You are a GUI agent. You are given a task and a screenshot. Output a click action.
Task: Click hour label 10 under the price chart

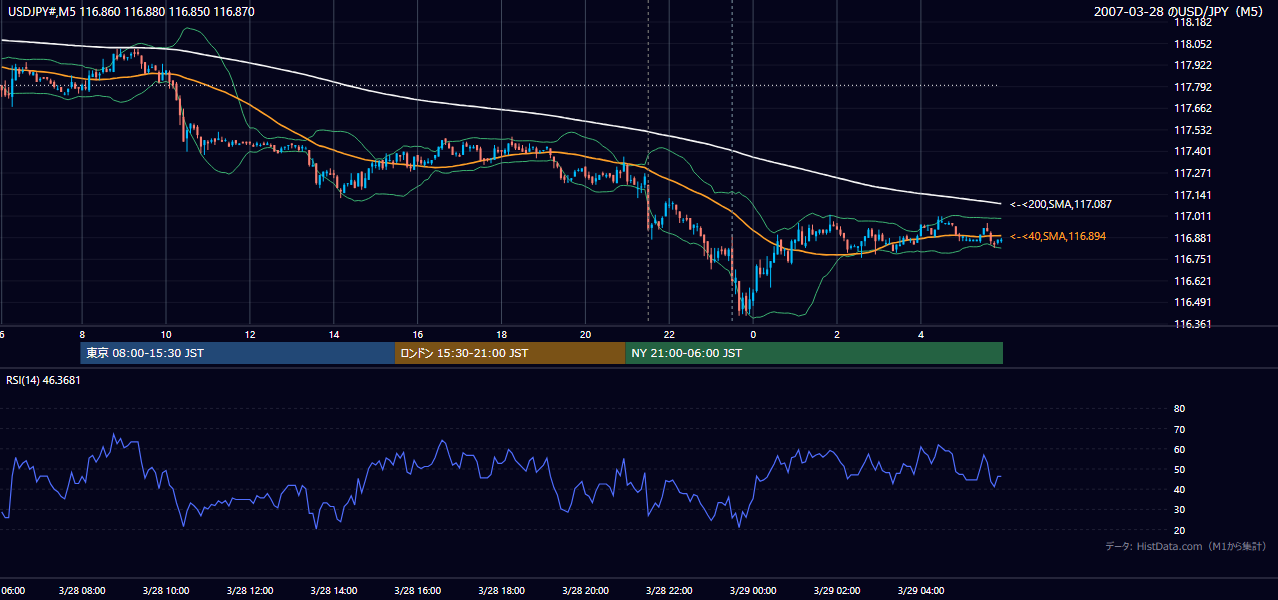(166, 335)
